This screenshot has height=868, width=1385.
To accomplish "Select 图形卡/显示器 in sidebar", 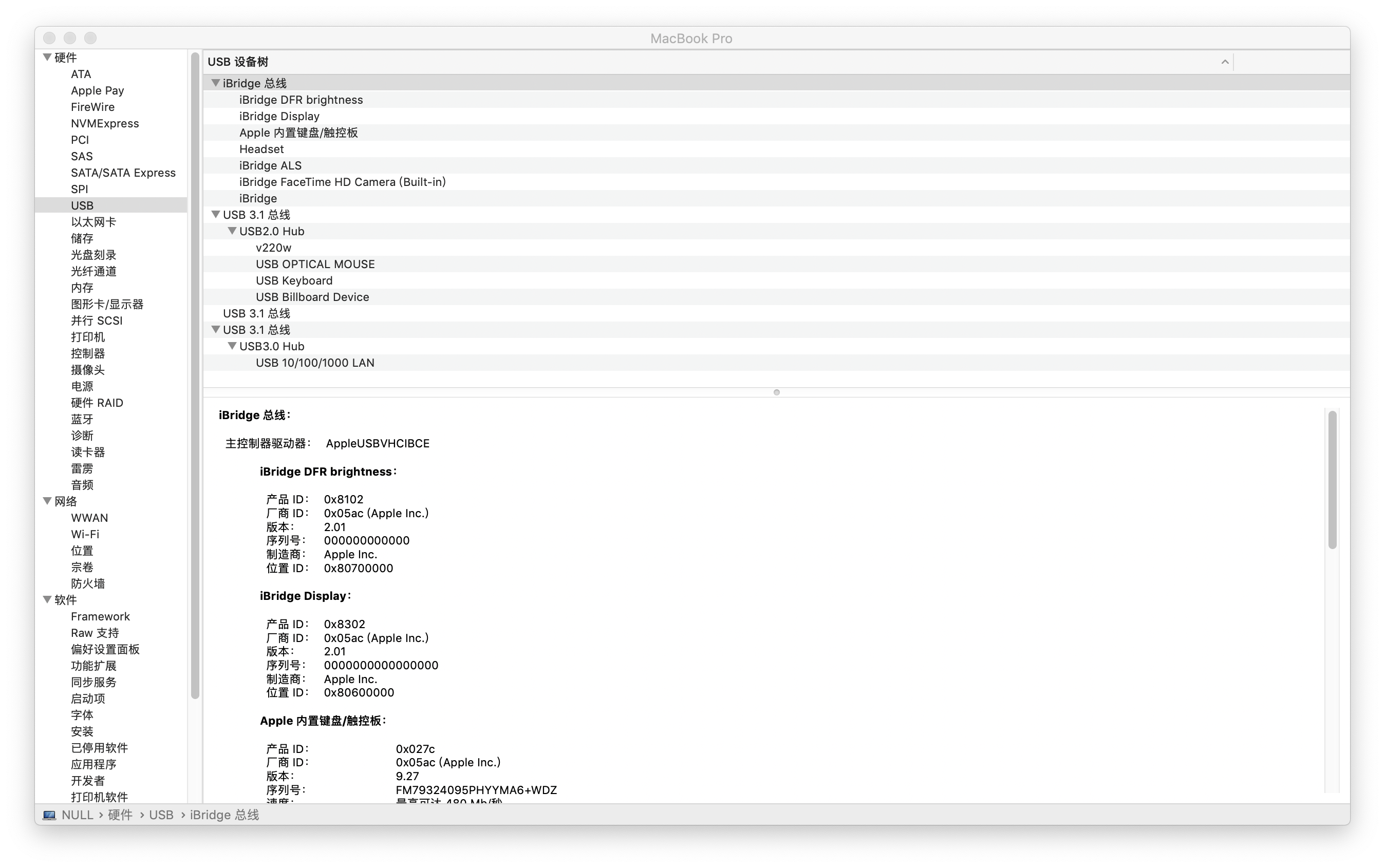I will (107, 304).
